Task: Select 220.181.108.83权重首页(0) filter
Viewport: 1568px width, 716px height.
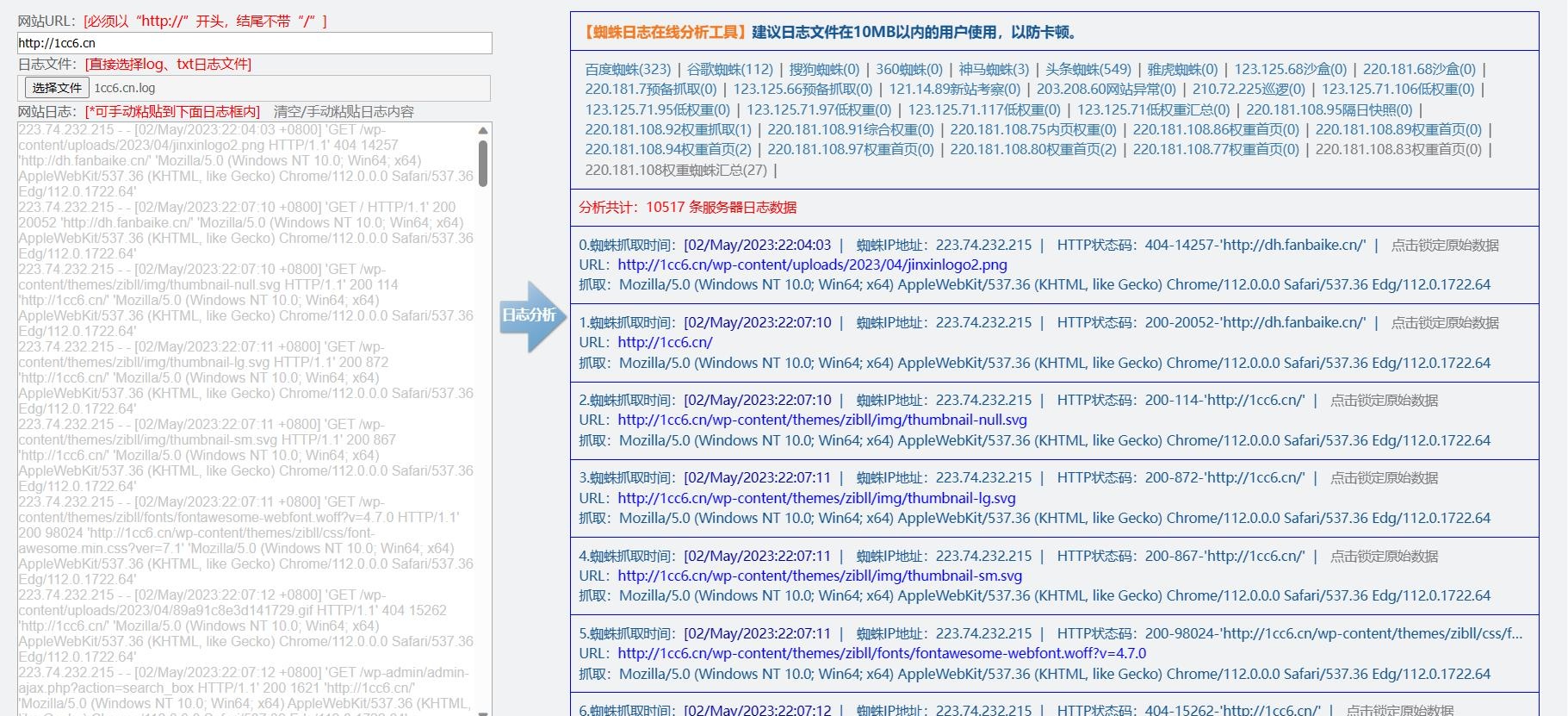Action: click(x=1398, y=149)
